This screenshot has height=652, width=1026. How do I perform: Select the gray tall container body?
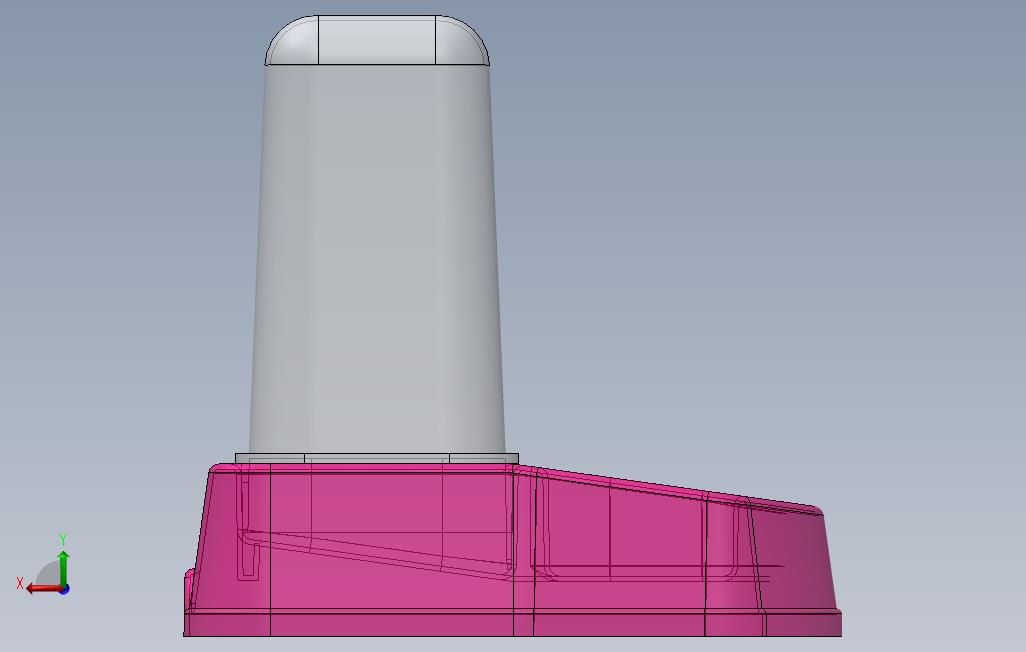pos(377,259)
